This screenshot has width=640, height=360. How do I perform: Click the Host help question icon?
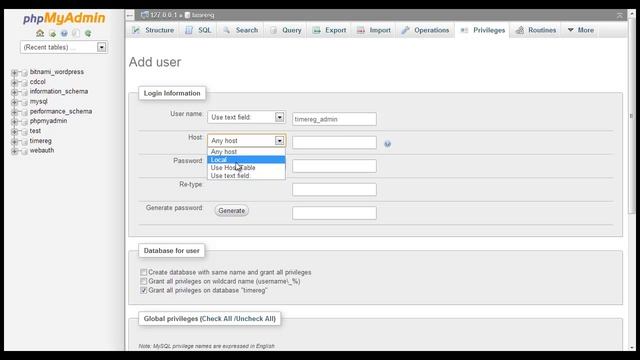pyautogui.click(x=387, y=144)
